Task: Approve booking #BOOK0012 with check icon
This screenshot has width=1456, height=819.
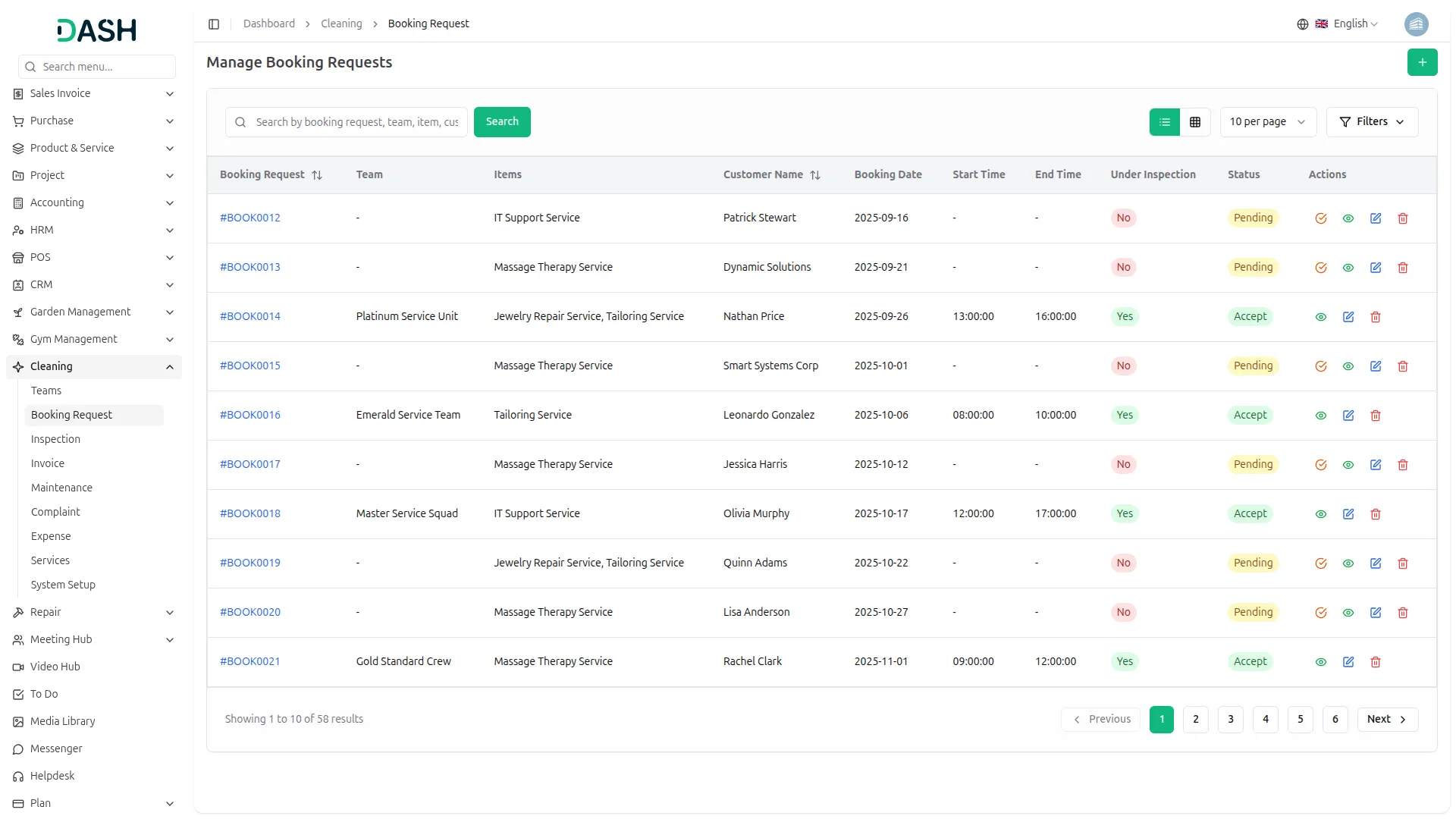Action: coord(1320,218)
